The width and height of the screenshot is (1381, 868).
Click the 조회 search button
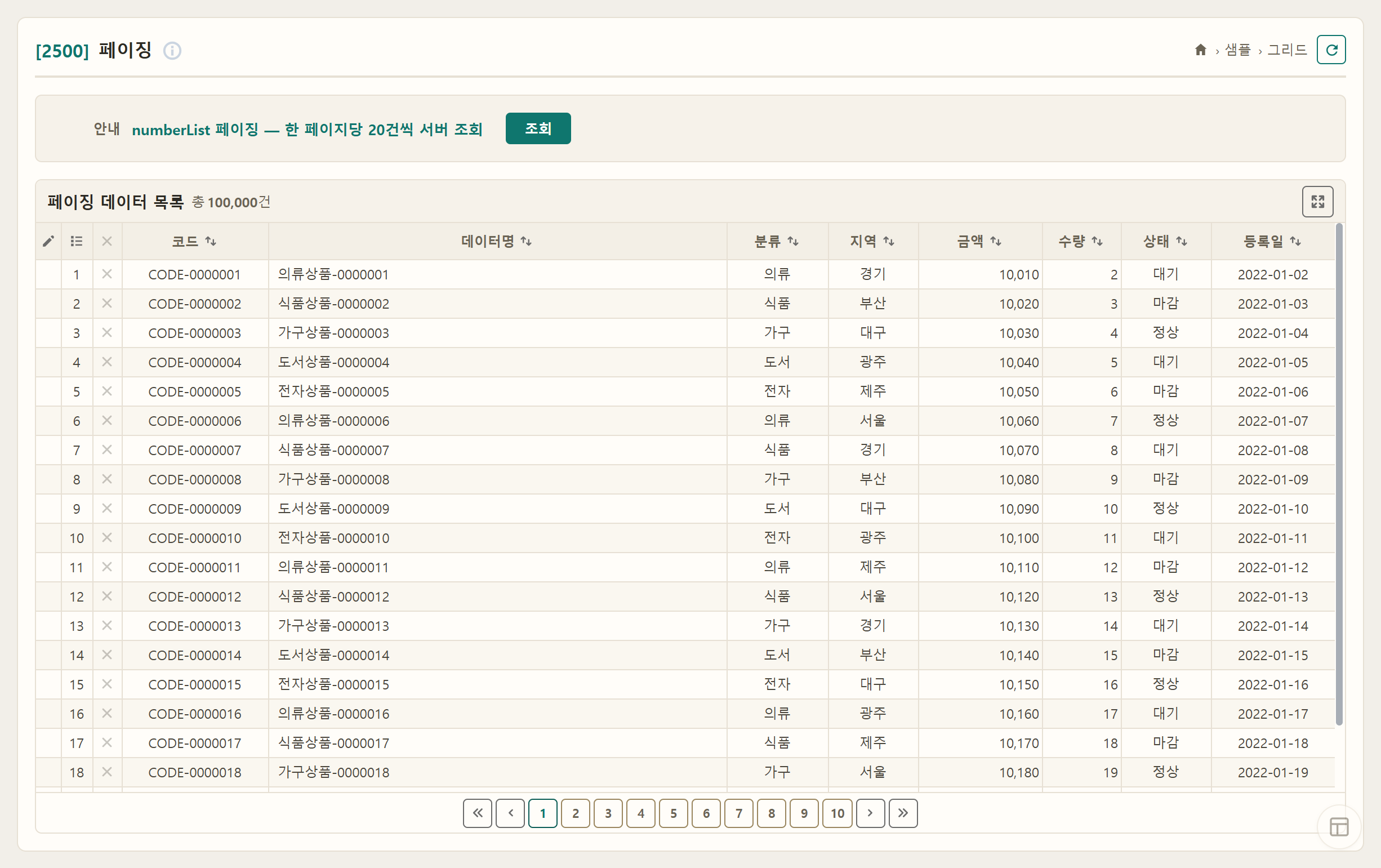pyautogui.click(x=538, y=128)
